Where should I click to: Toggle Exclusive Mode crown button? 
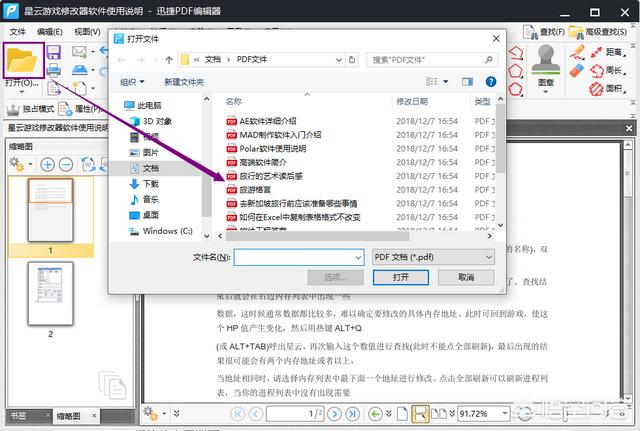30,109
